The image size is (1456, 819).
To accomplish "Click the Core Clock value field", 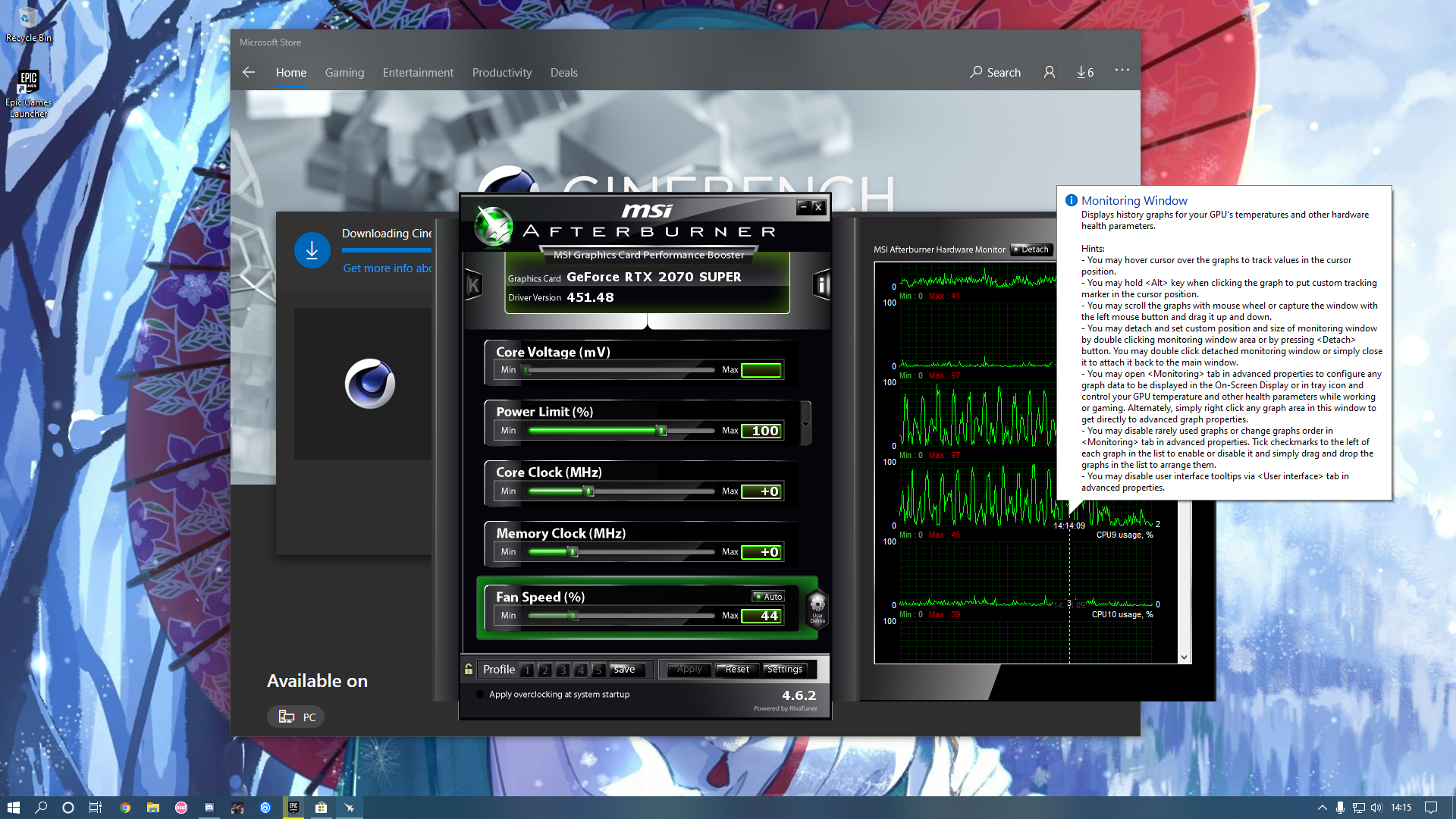I will (x=761, y=491).
